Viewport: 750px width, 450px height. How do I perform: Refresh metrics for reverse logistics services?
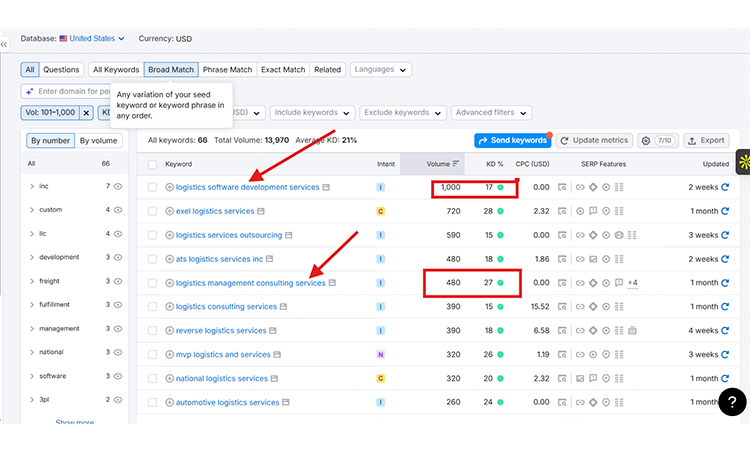pyautogui.click(x=725, y=330)
